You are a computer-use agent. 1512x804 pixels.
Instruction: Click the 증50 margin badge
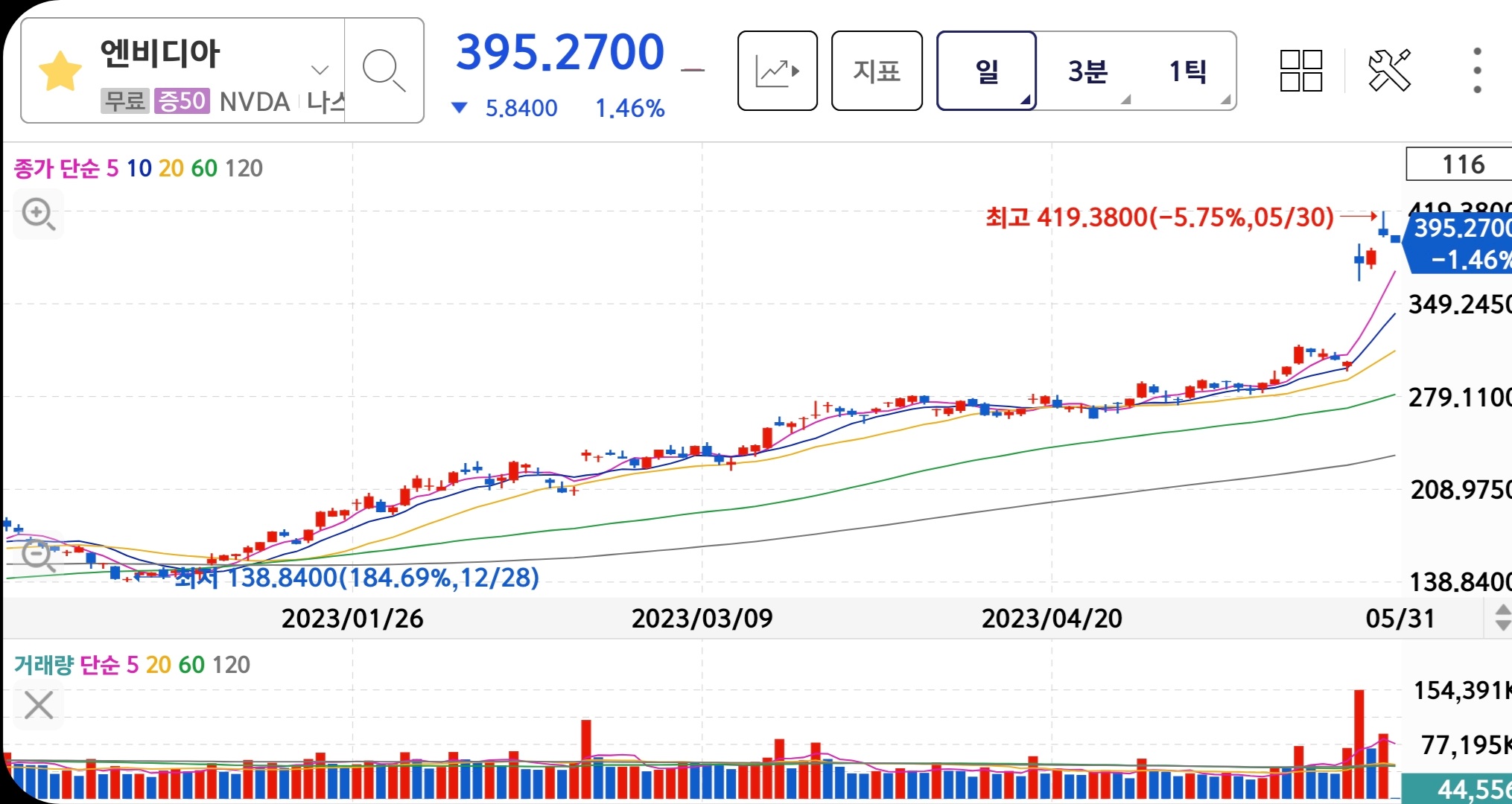pyautogui.click(x=182, y=100)
